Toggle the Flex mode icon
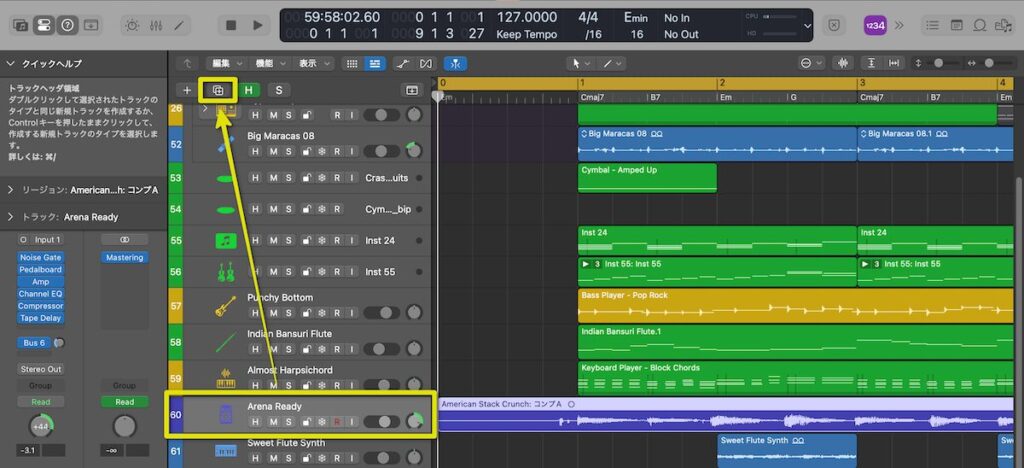The image size is (1024, 468). [x=426, y=63]
